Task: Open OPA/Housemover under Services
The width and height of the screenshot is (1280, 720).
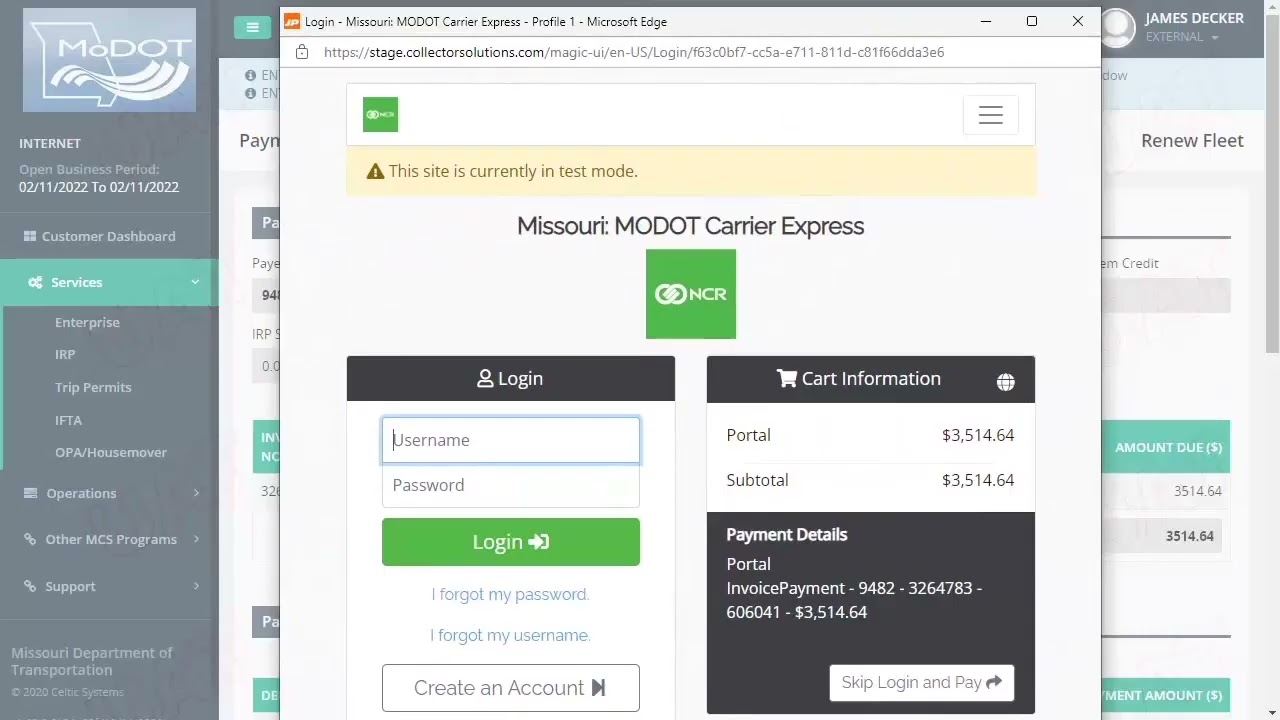Action: pyautogui.click(x=111, y=452)
